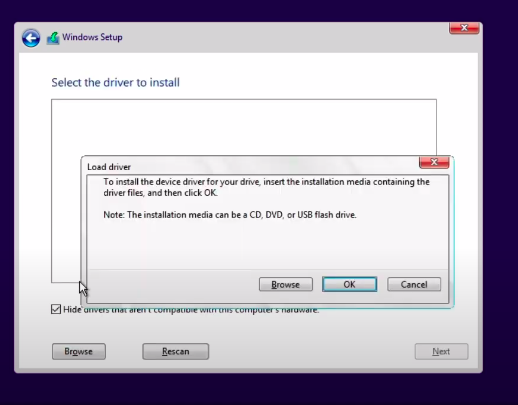
Task: Close the Windows Setup window with red X
Action: tap(464, 28)
